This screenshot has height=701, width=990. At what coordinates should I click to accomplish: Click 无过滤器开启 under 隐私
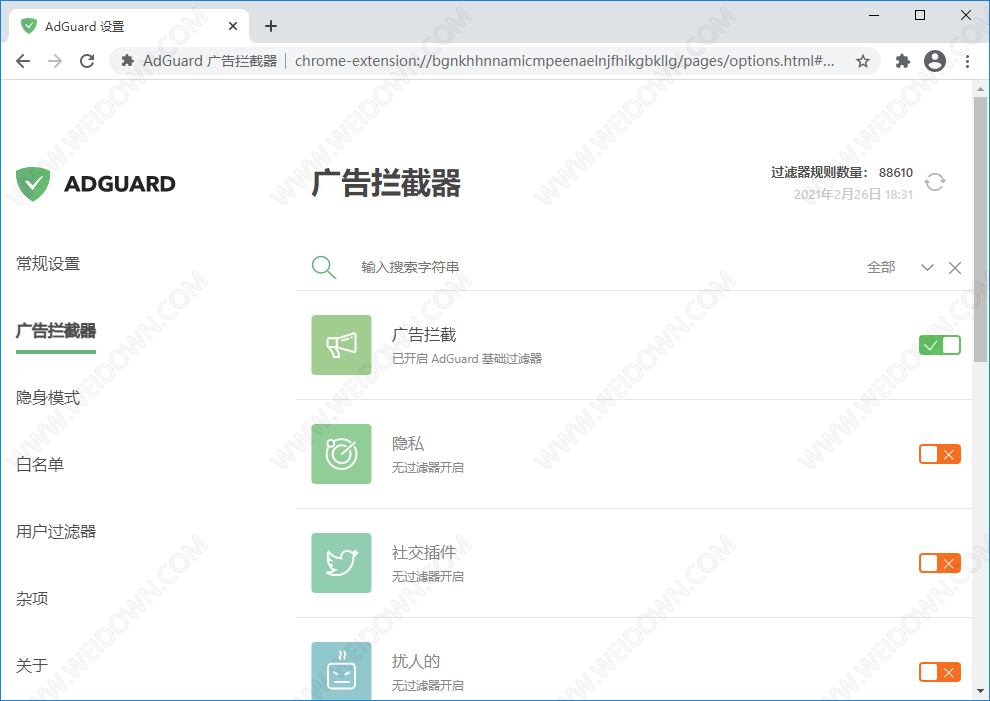427,467
